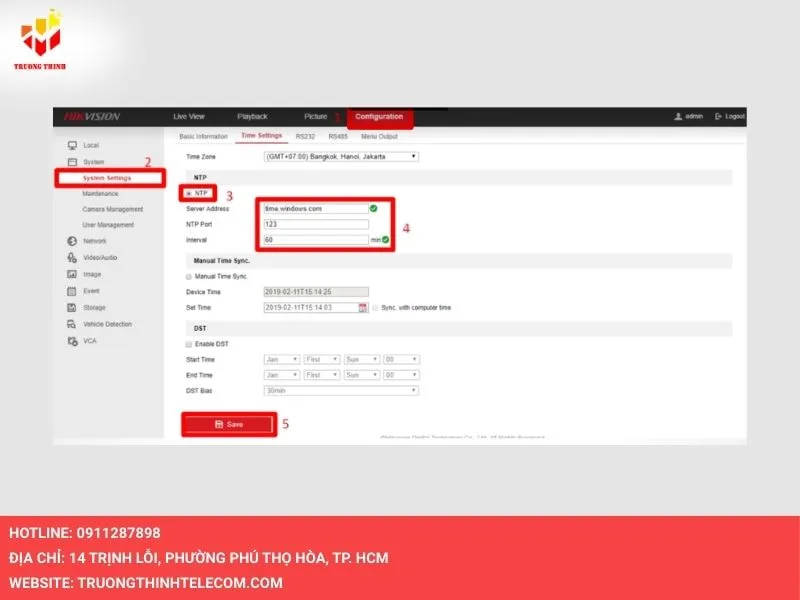800x600 pixels.
Task: Select the NTP radio button
Action: pyautogui.click(x=188, y=194)
